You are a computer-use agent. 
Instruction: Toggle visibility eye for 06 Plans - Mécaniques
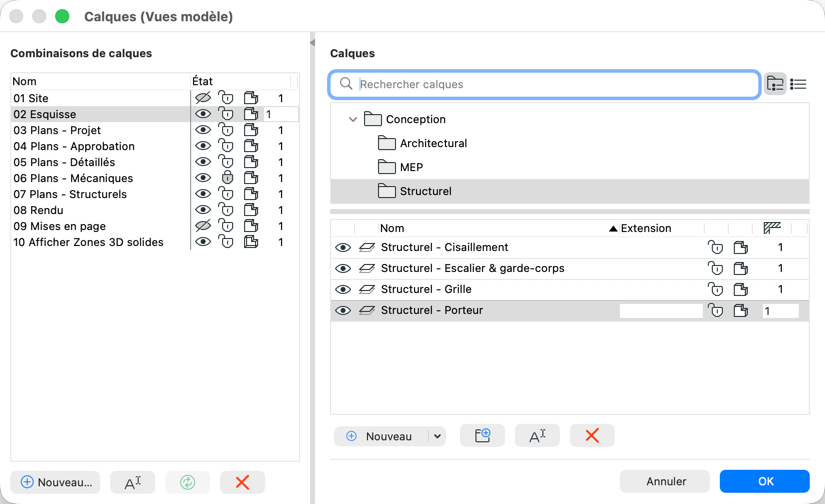coord(203,178)
